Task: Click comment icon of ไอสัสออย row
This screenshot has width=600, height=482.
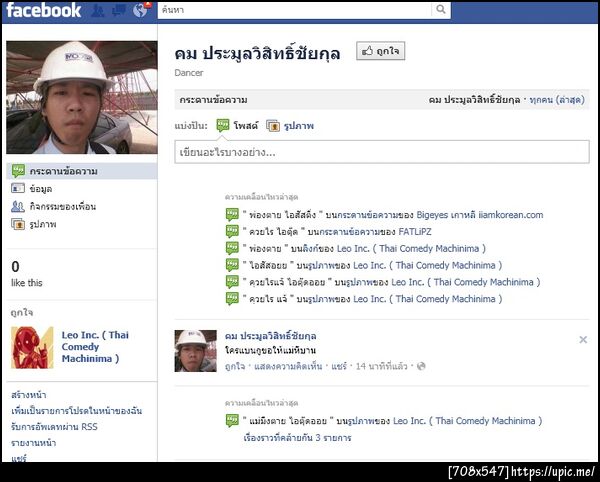Action: tap(232, 265)
